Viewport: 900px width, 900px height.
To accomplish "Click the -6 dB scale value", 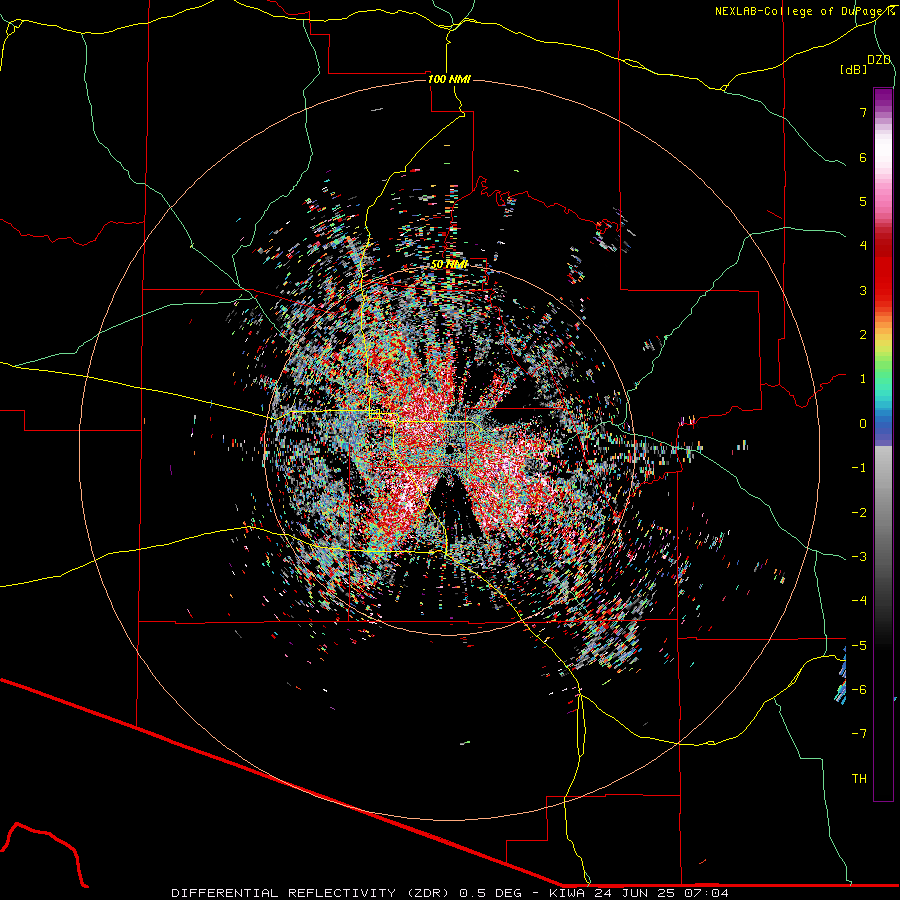I will tap(859, 689).
